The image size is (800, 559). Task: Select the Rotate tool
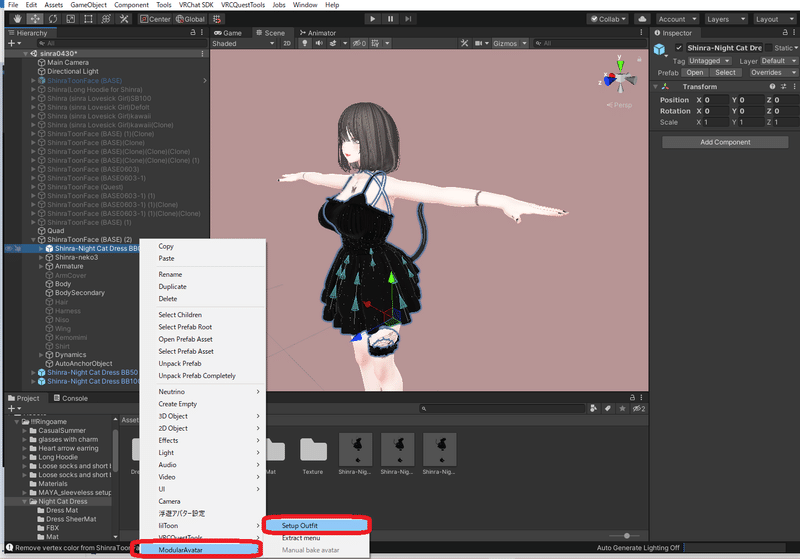click(51, 19)
